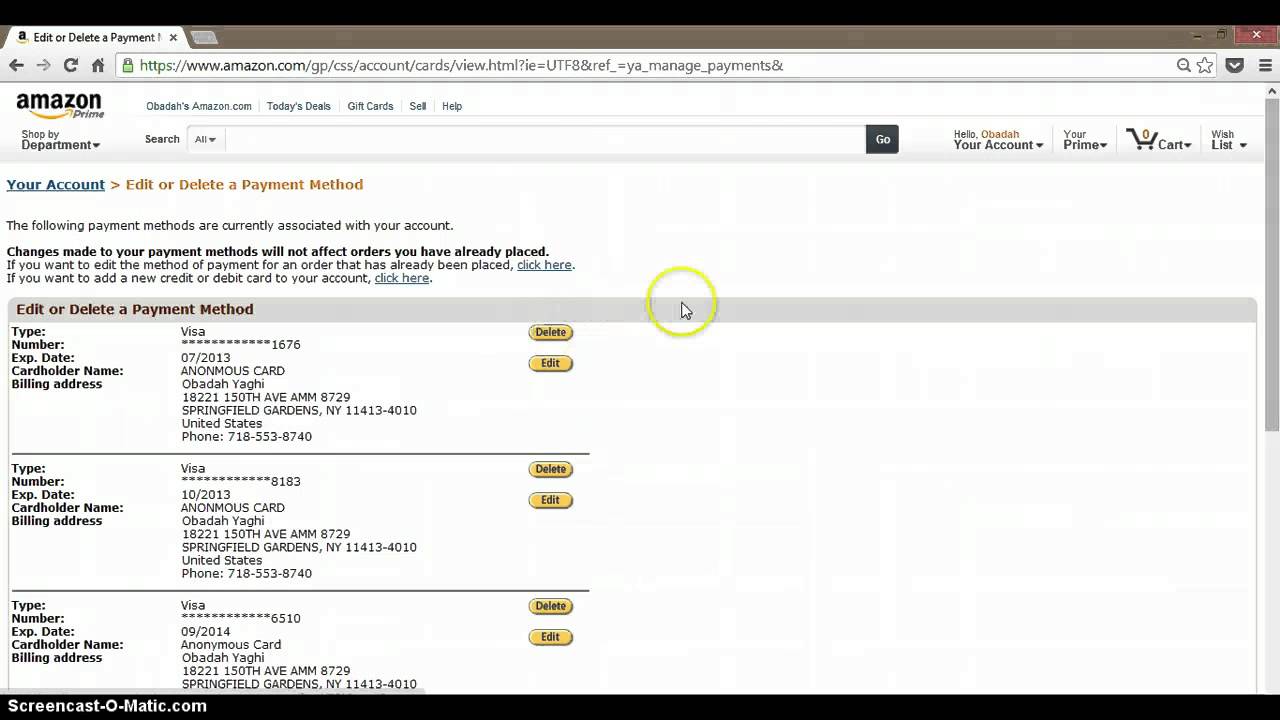Bookmark this page with the star icon
1280x720 pixels.
[x=1205, y=65]
